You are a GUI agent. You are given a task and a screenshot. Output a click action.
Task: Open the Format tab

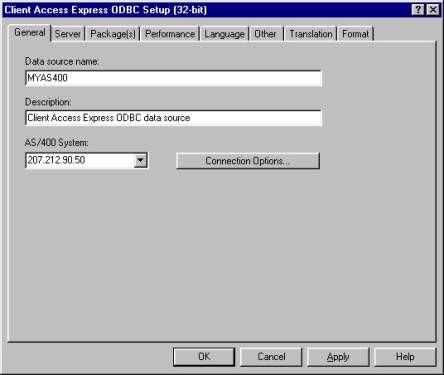click(355, 34)
